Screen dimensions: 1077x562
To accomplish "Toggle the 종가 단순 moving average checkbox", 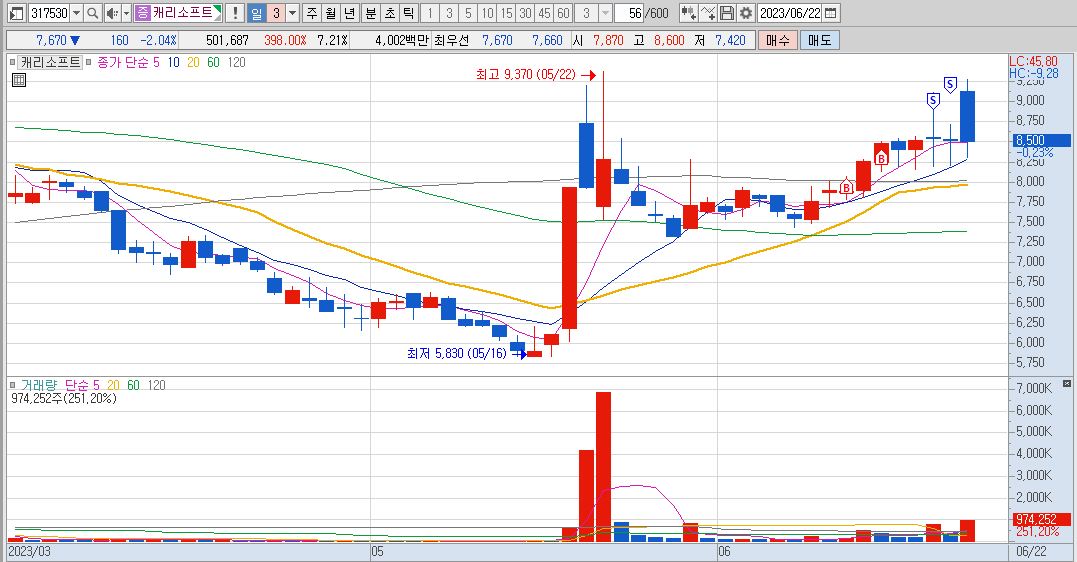I will pos(89,63).
